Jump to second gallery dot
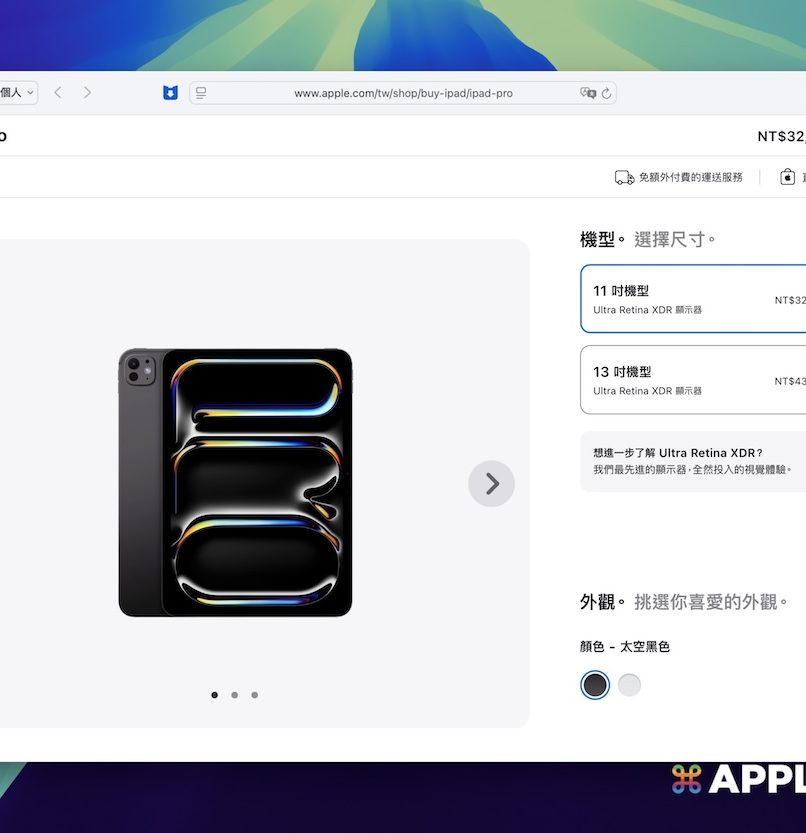 234,695
